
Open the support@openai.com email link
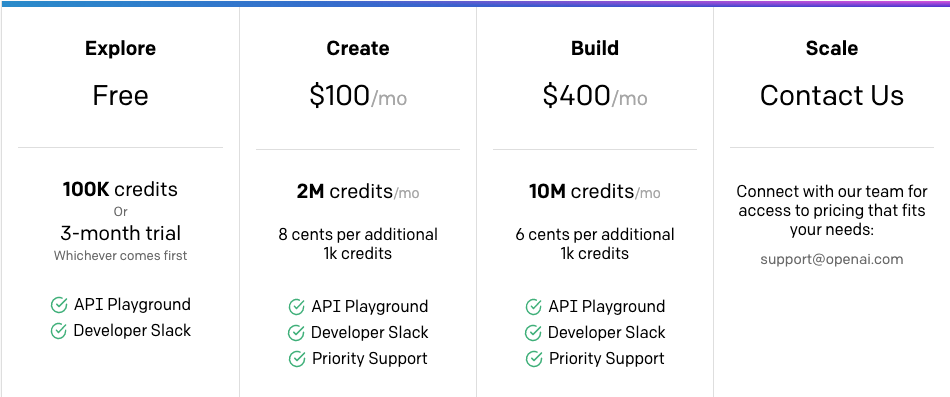click(x=832, y=259)
